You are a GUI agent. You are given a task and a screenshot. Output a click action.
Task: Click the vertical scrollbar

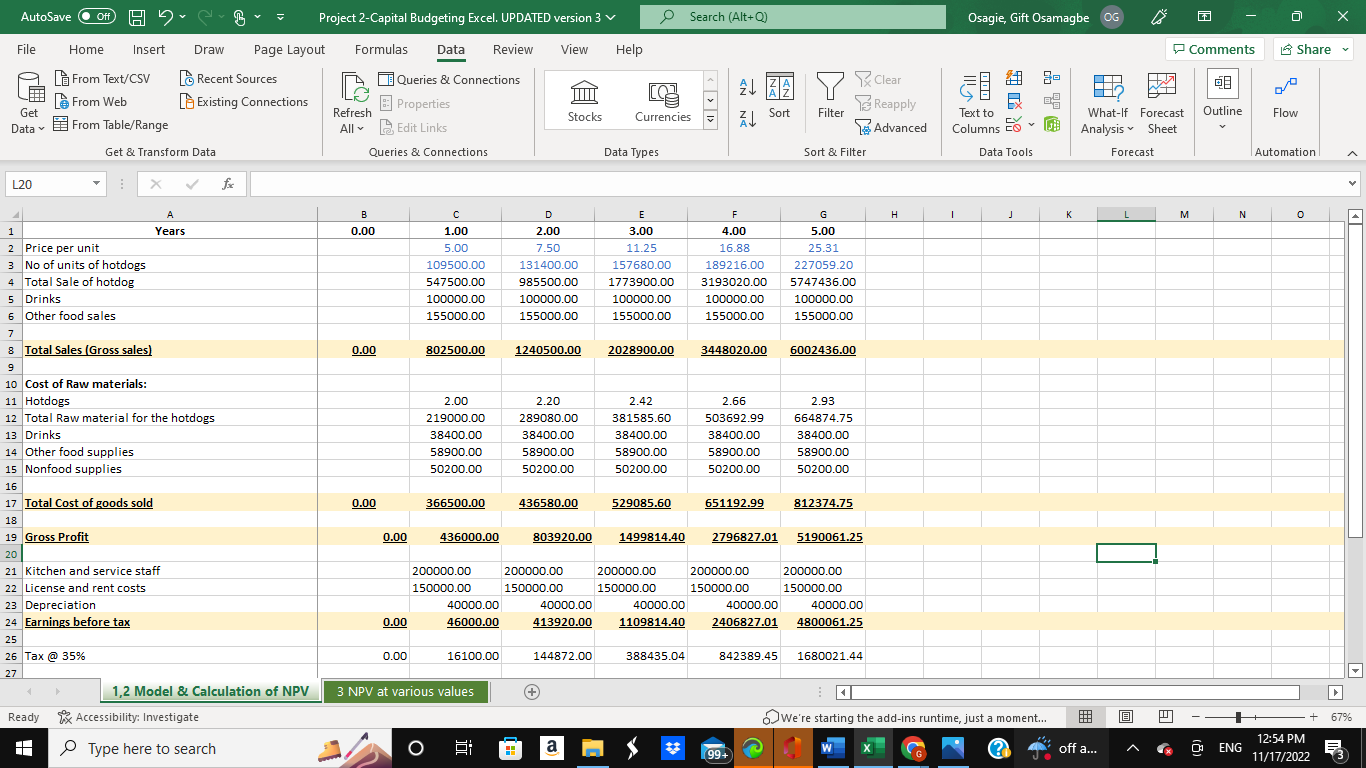pyautogui.click(x=1356, y=380)
